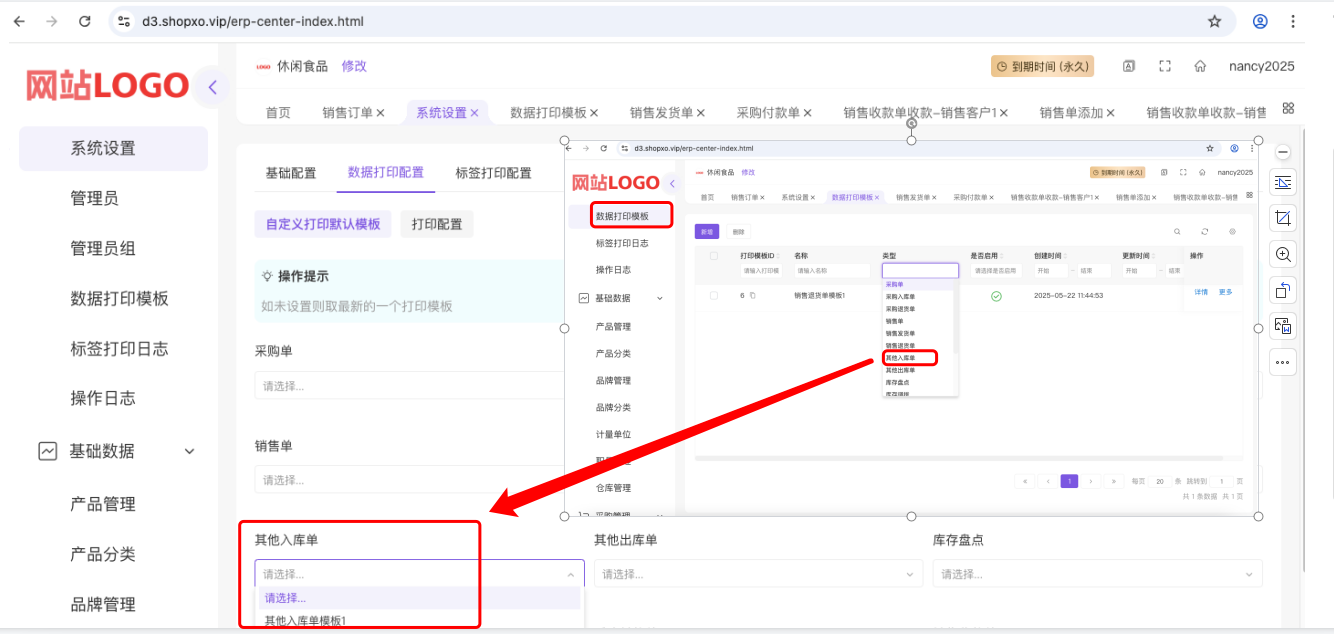Screen dimensions: 1334x634
Task: Select the 数据打印配置 sub-tab
Action: (386, 172)
